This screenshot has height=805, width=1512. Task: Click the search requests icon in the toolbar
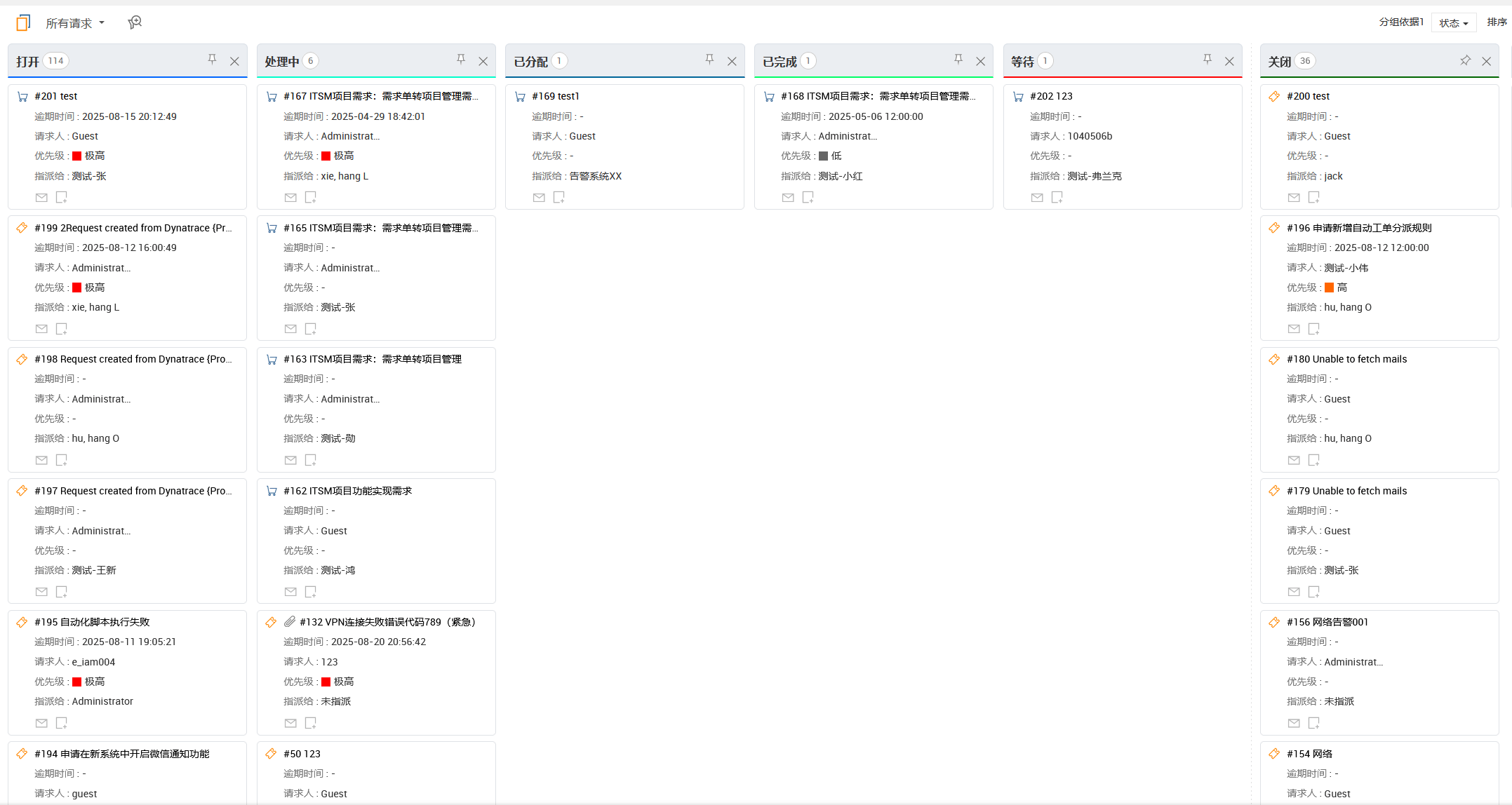[135, 22]
